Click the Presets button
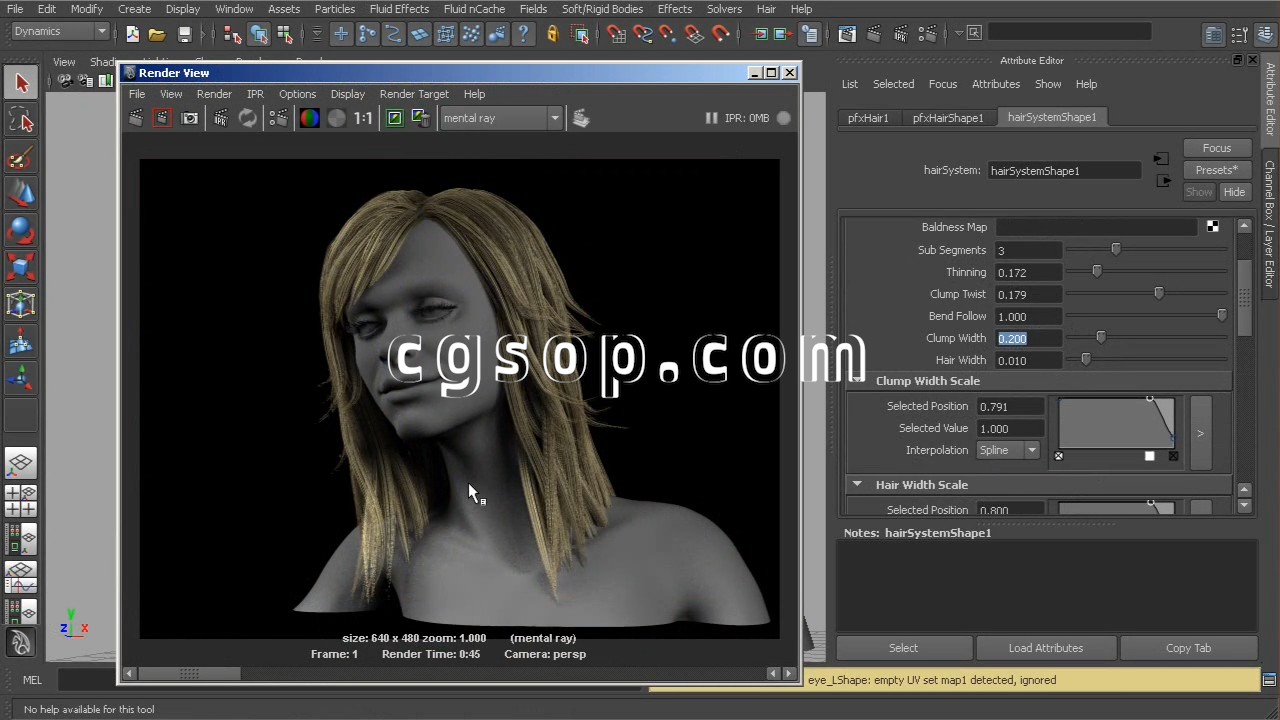The width and height of the screenshot is (1280, 720). click(x=1216, y=170)
